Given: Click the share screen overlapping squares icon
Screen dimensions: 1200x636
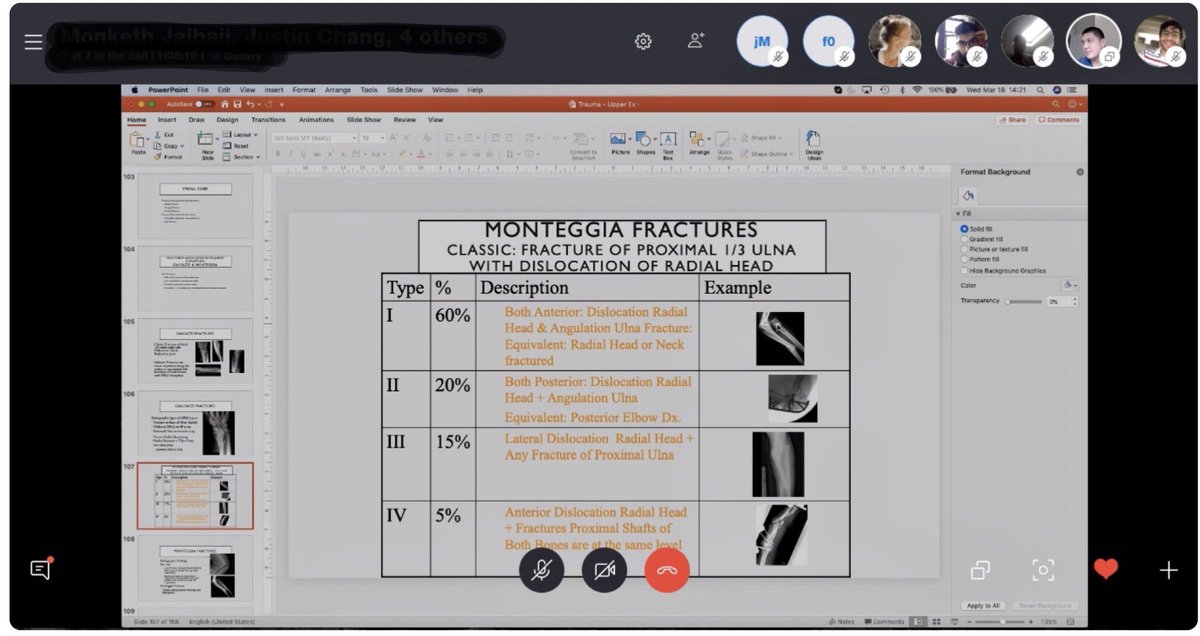Looking at the screenshot, I should pos(980,570).
